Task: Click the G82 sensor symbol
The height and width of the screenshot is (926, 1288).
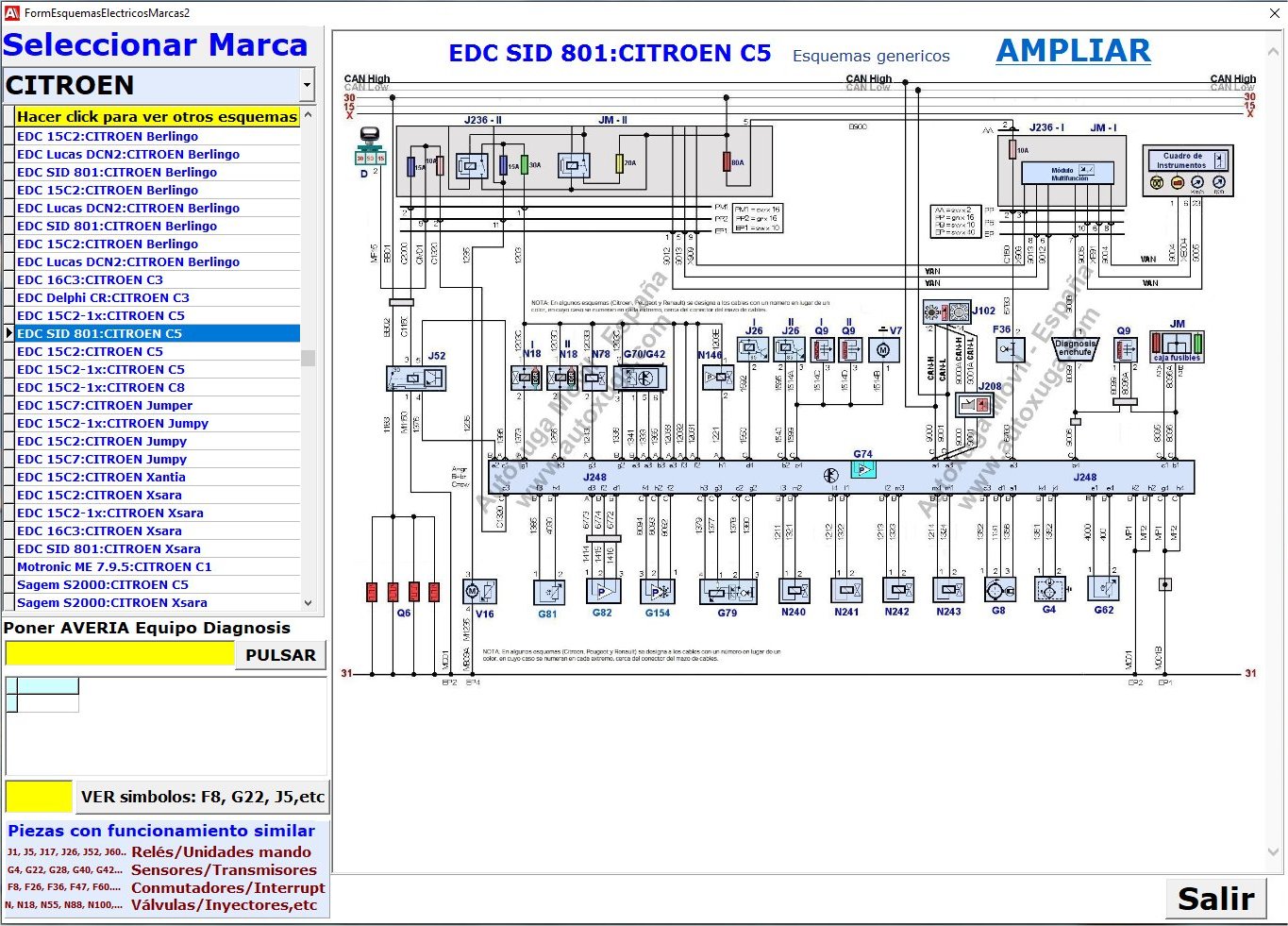Action: (x=603, y=591)
